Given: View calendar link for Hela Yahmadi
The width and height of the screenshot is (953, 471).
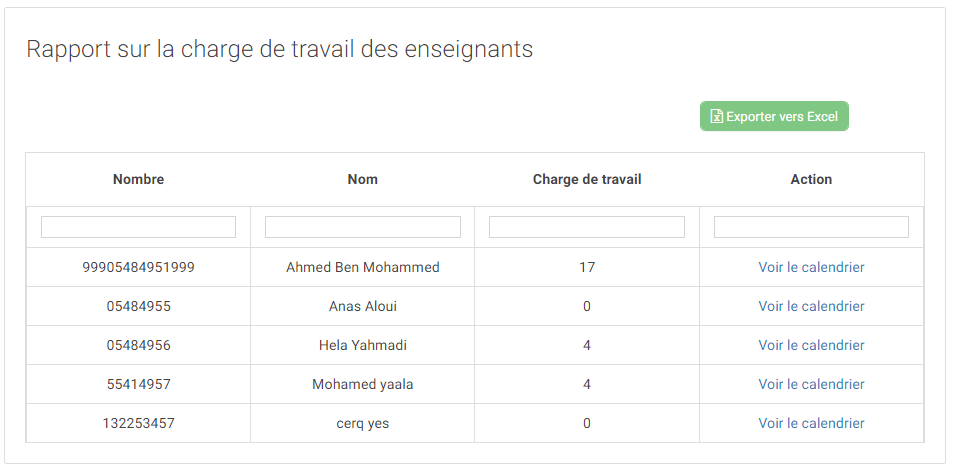Looking at the screenshot, I should pos(811,345).
